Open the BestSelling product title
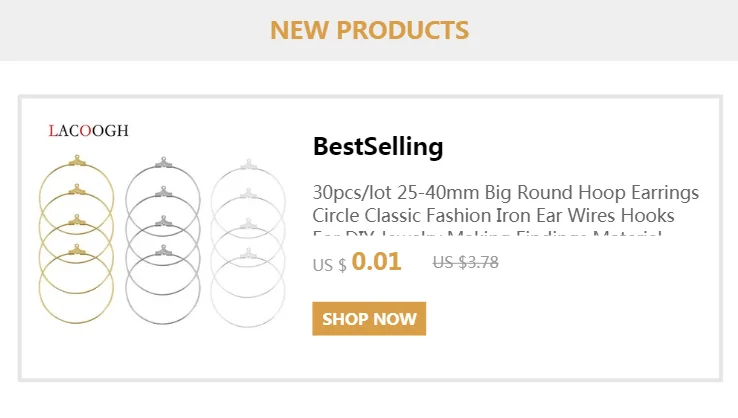The image size is (738, 418). (x=377, y=147)
